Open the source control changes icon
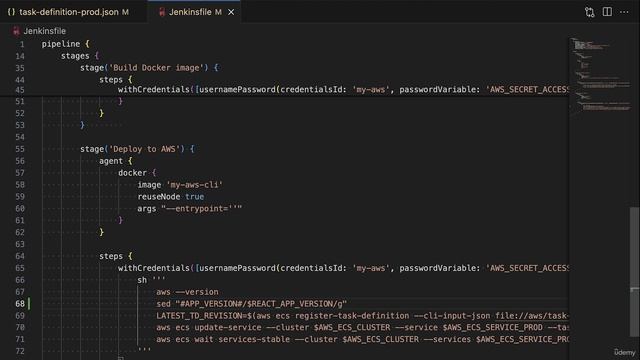Viewport: 640px width, 360px height. point(589,12)
